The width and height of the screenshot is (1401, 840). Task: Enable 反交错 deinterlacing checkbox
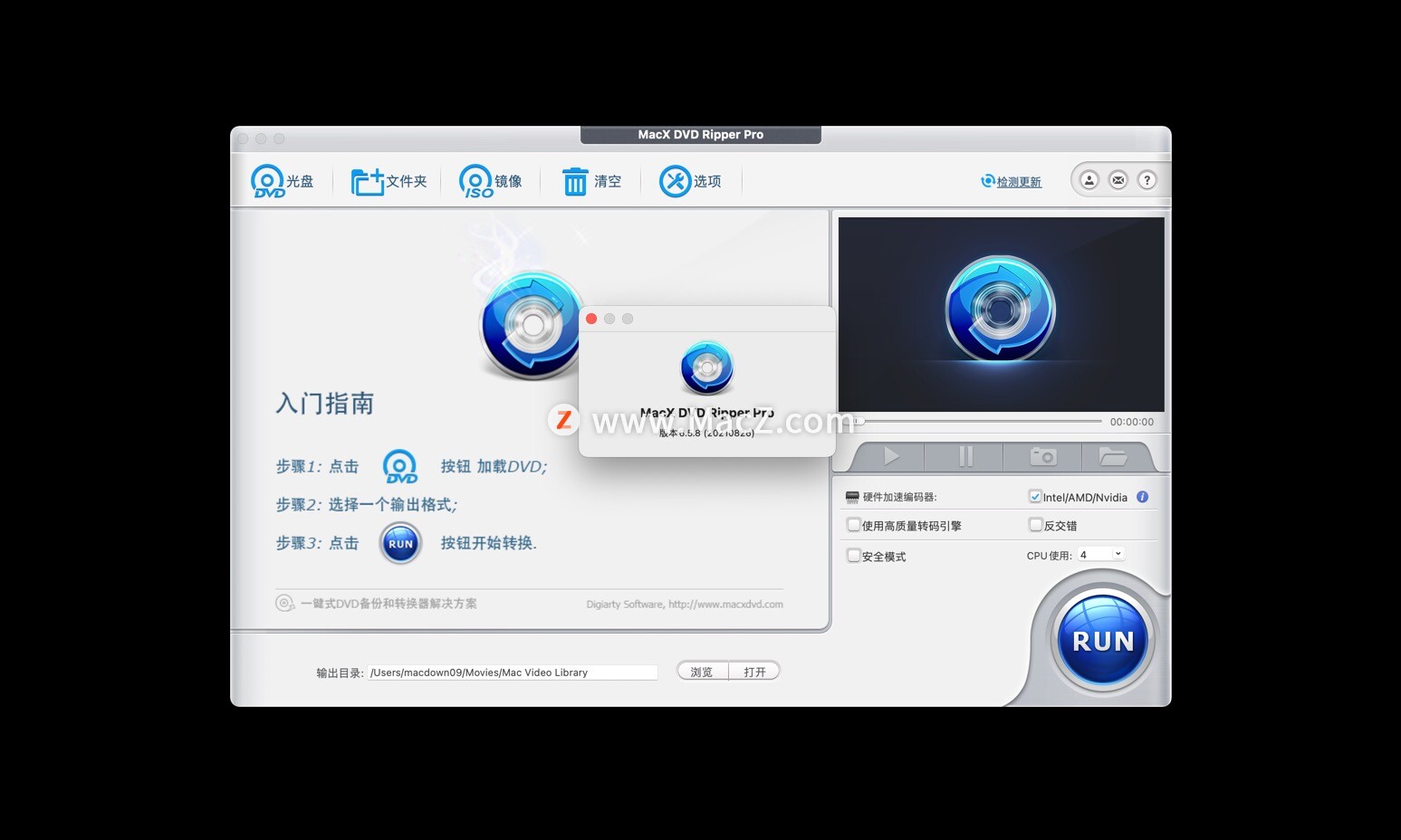click(x=1035, y=525)
